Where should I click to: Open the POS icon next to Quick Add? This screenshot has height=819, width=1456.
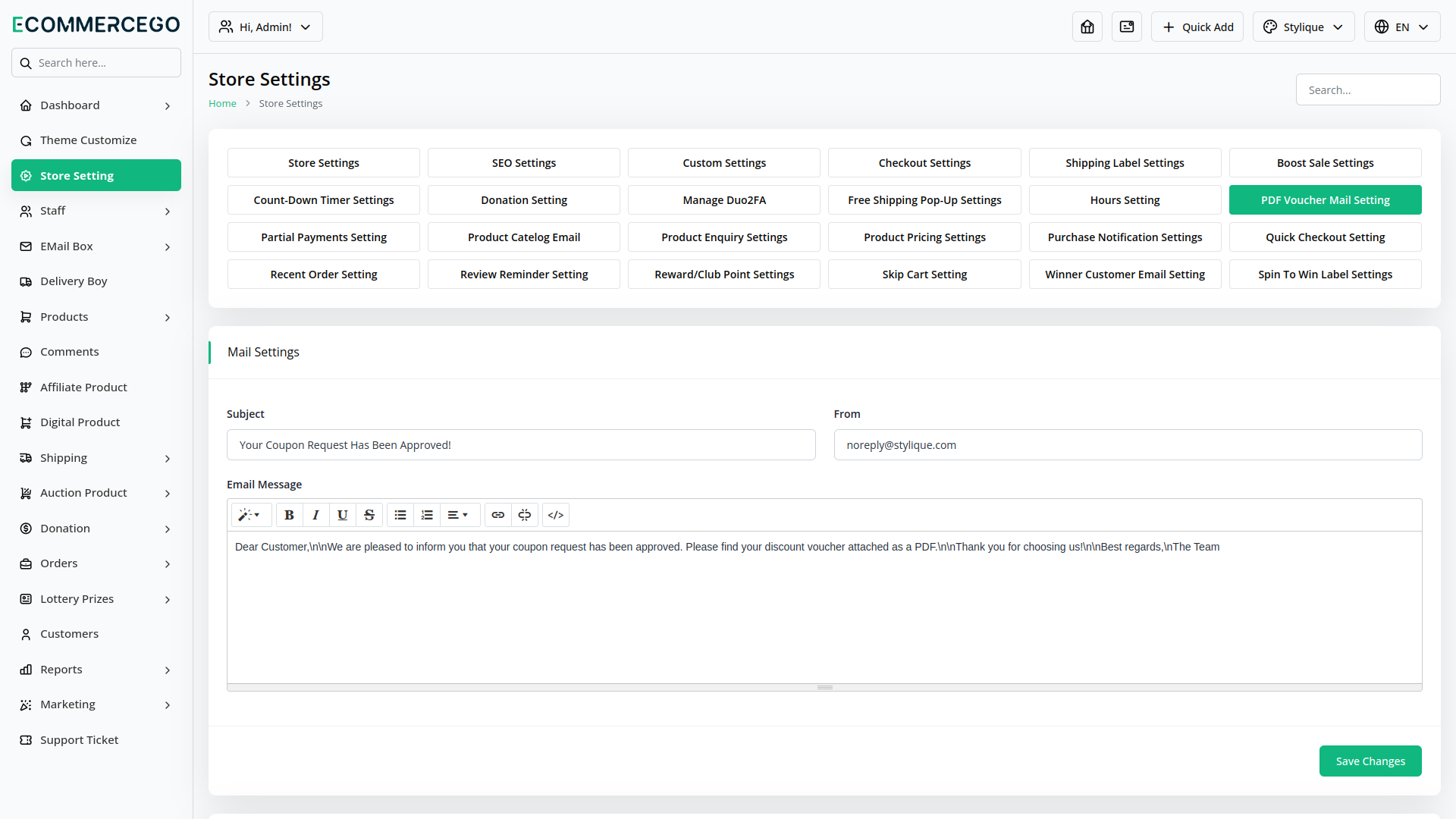1127,27
